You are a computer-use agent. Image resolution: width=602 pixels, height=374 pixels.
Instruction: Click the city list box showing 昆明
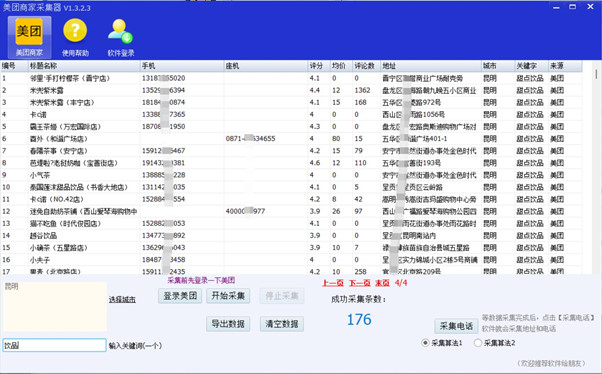[55, 306]
